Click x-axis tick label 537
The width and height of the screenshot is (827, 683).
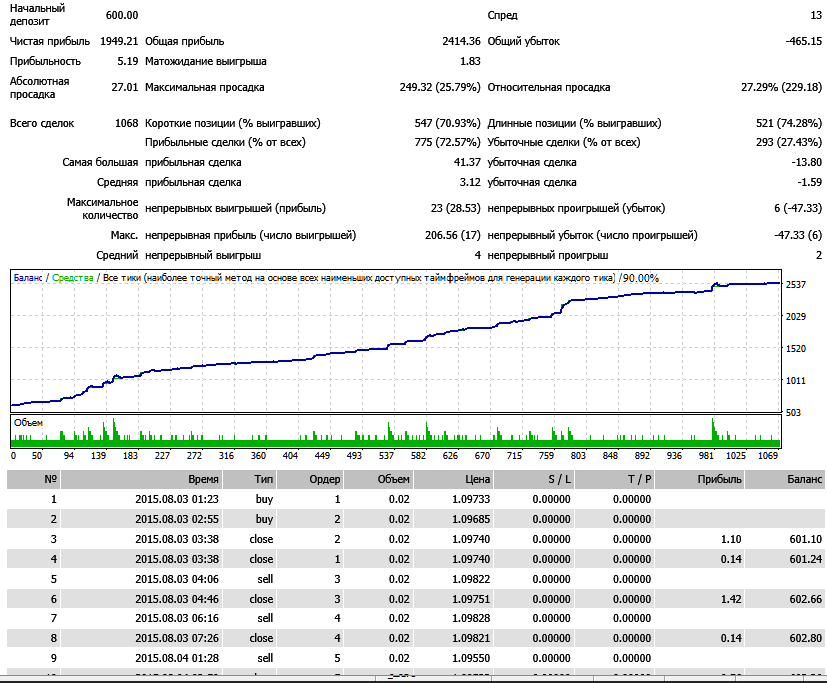[387, 456]
